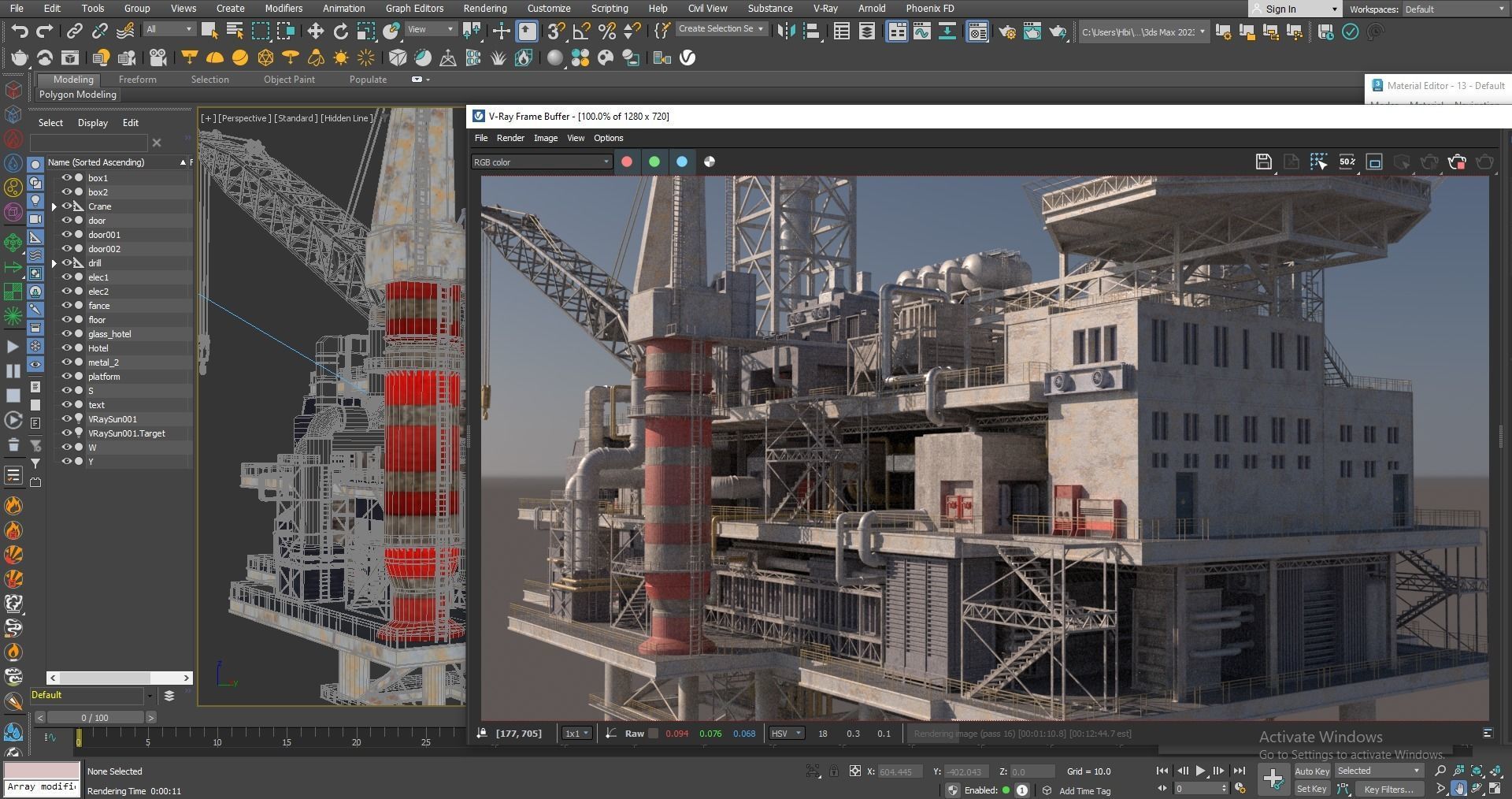
Task: Click V-Ray follow mouse track icon
Action: coord(1319,162)
